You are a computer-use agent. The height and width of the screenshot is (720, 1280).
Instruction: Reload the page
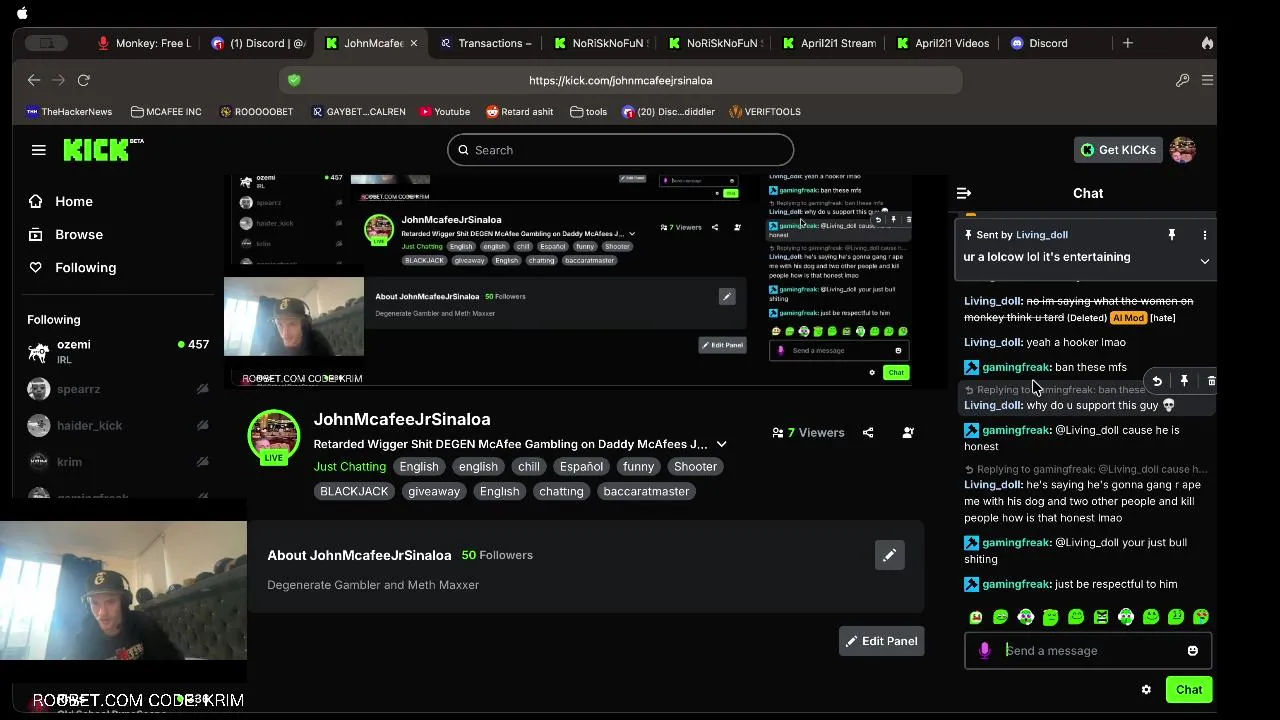point(84,80)
